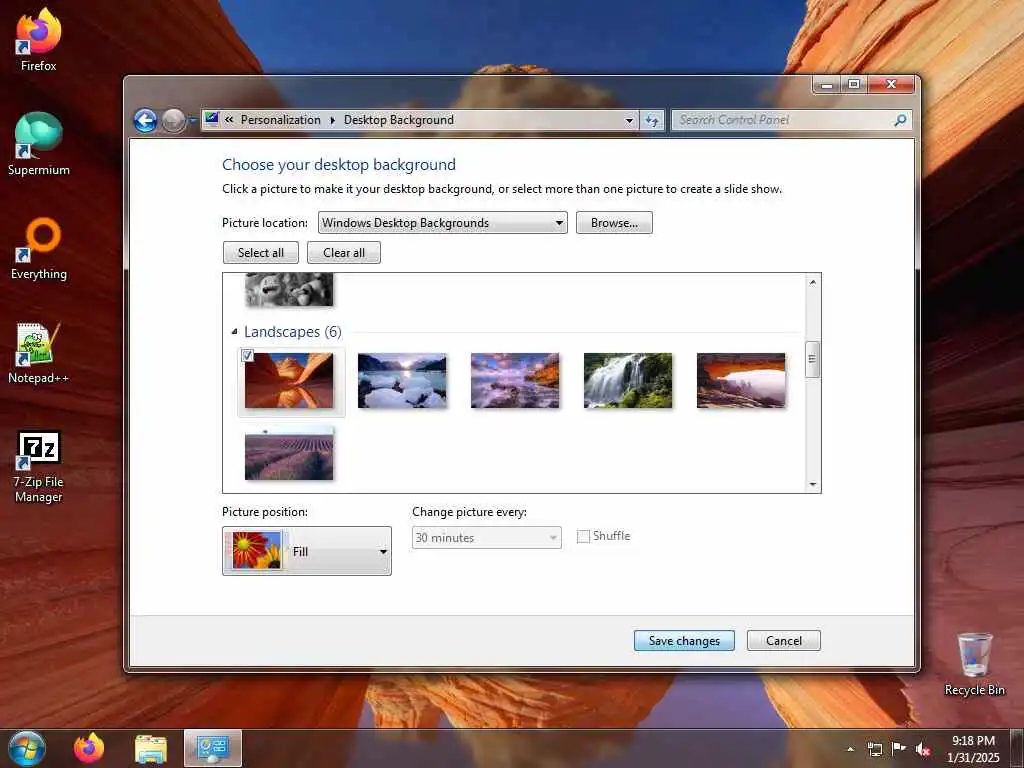This screenshot has height=768, width=1024.
Task: Open the Recycle Bin
Action: click(974, 664)
